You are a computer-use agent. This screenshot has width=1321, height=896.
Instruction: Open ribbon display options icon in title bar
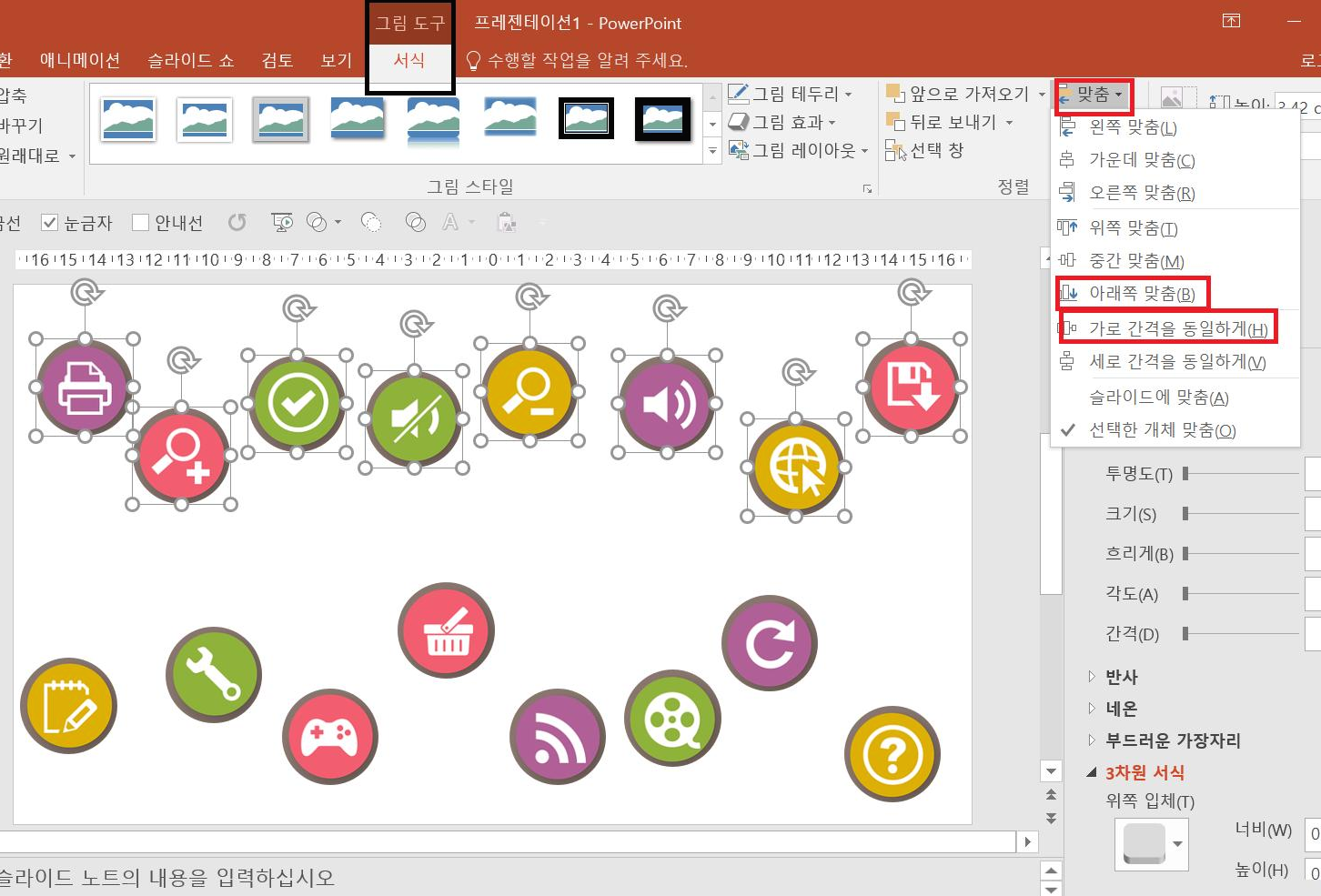coord(1231,21)
